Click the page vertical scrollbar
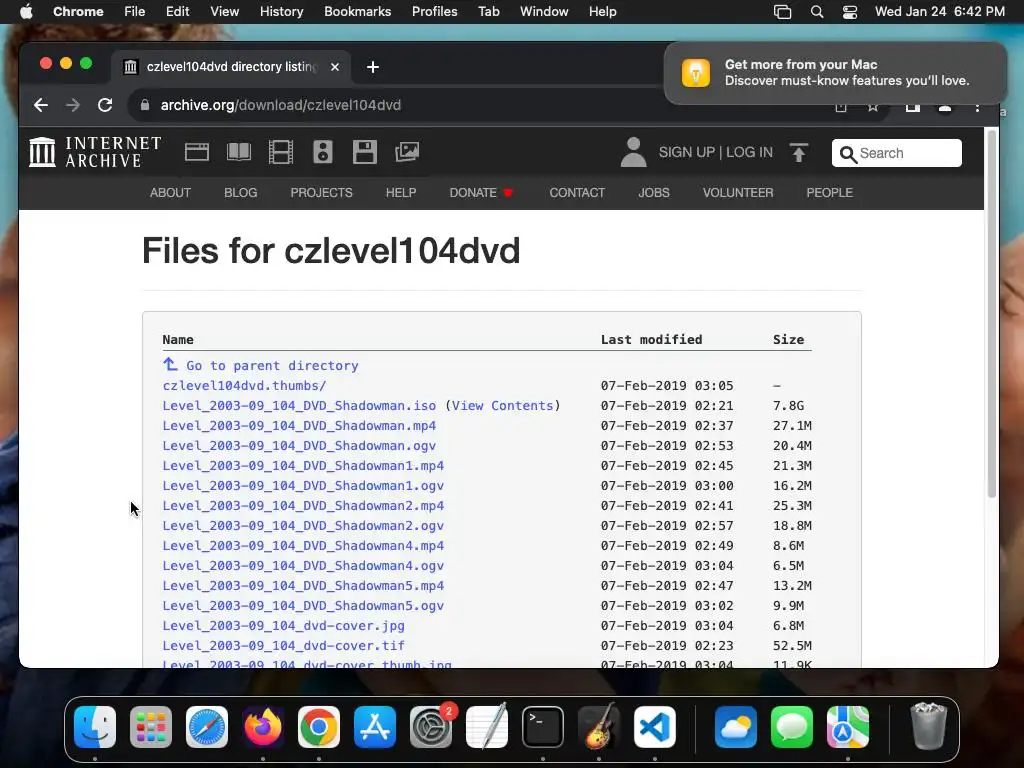1024x768 pixels. [x=991, y=313]
